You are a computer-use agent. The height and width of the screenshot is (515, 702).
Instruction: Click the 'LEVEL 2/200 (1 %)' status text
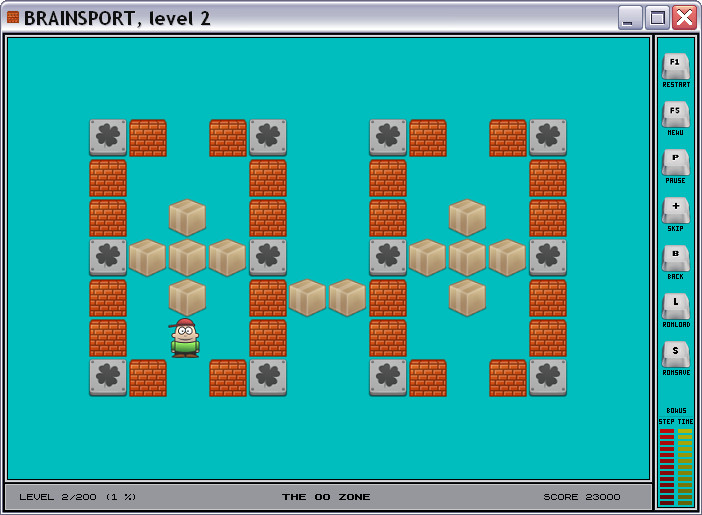point(77,497)
